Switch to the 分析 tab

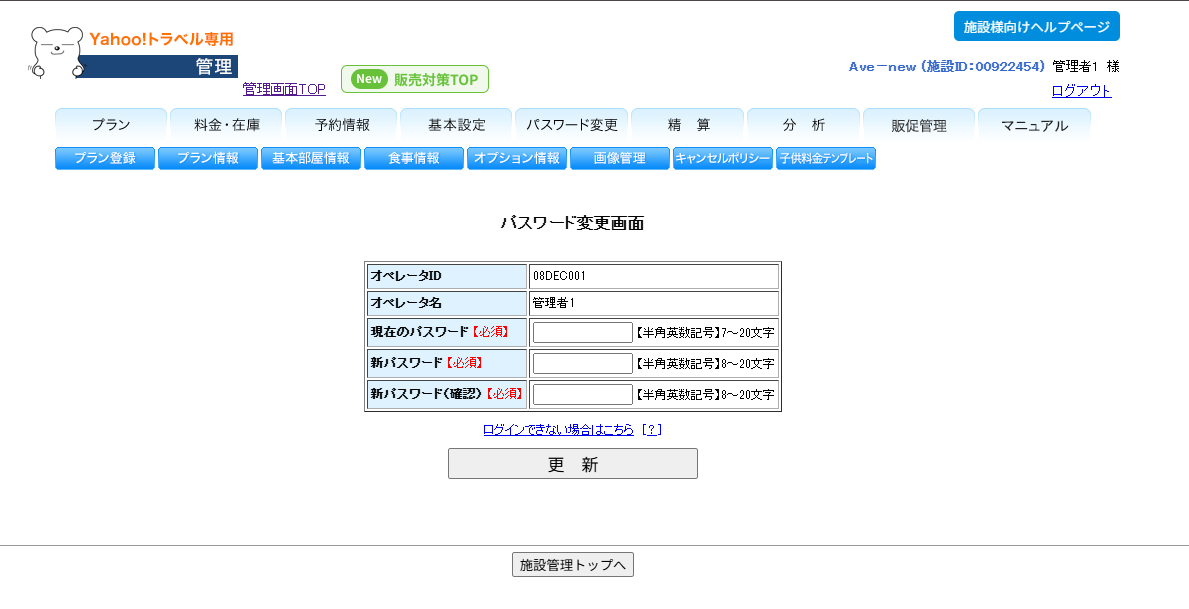[803, 124]
